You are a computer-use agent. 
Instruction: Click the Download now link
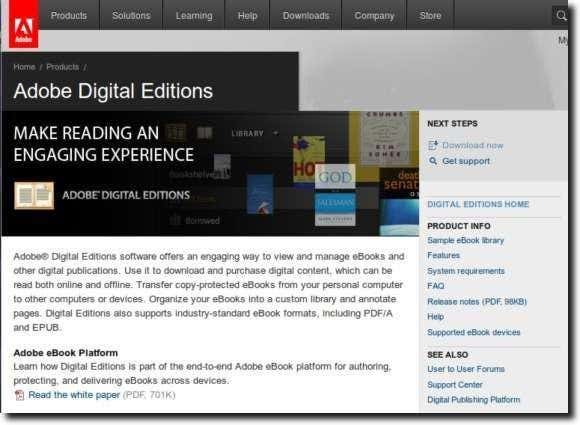(473, 145)
